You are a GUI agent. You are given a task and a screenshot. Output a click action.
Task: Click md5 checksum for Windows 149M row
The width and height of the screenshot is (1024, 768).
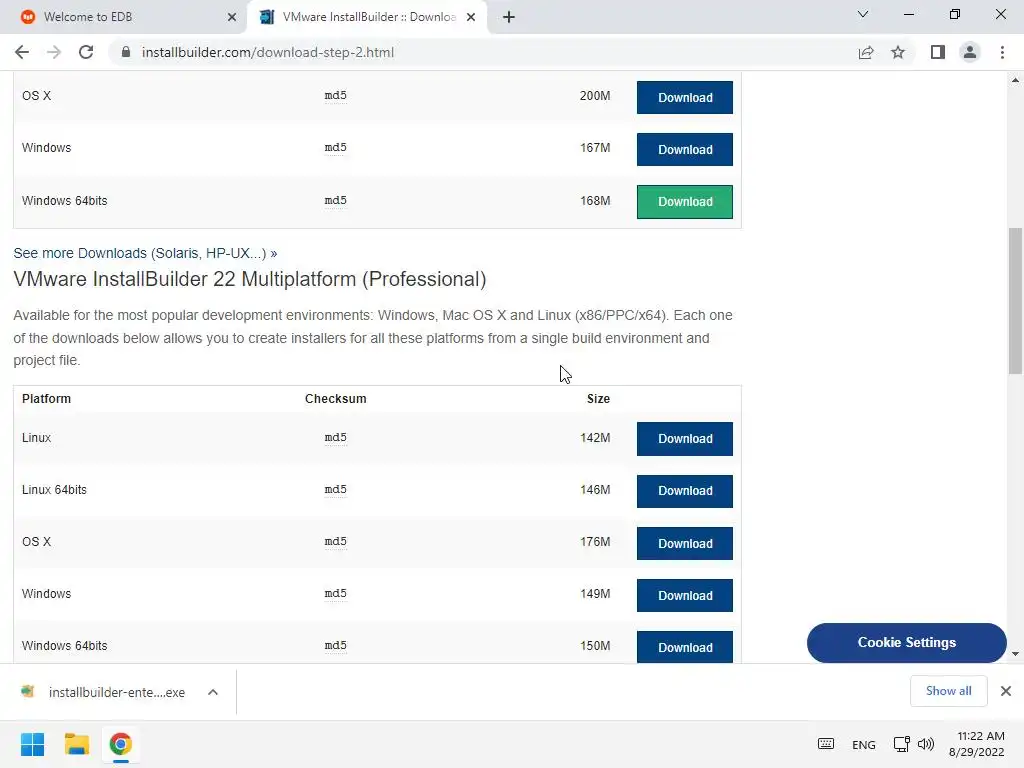pyautogui.click(x=336, y=594)
